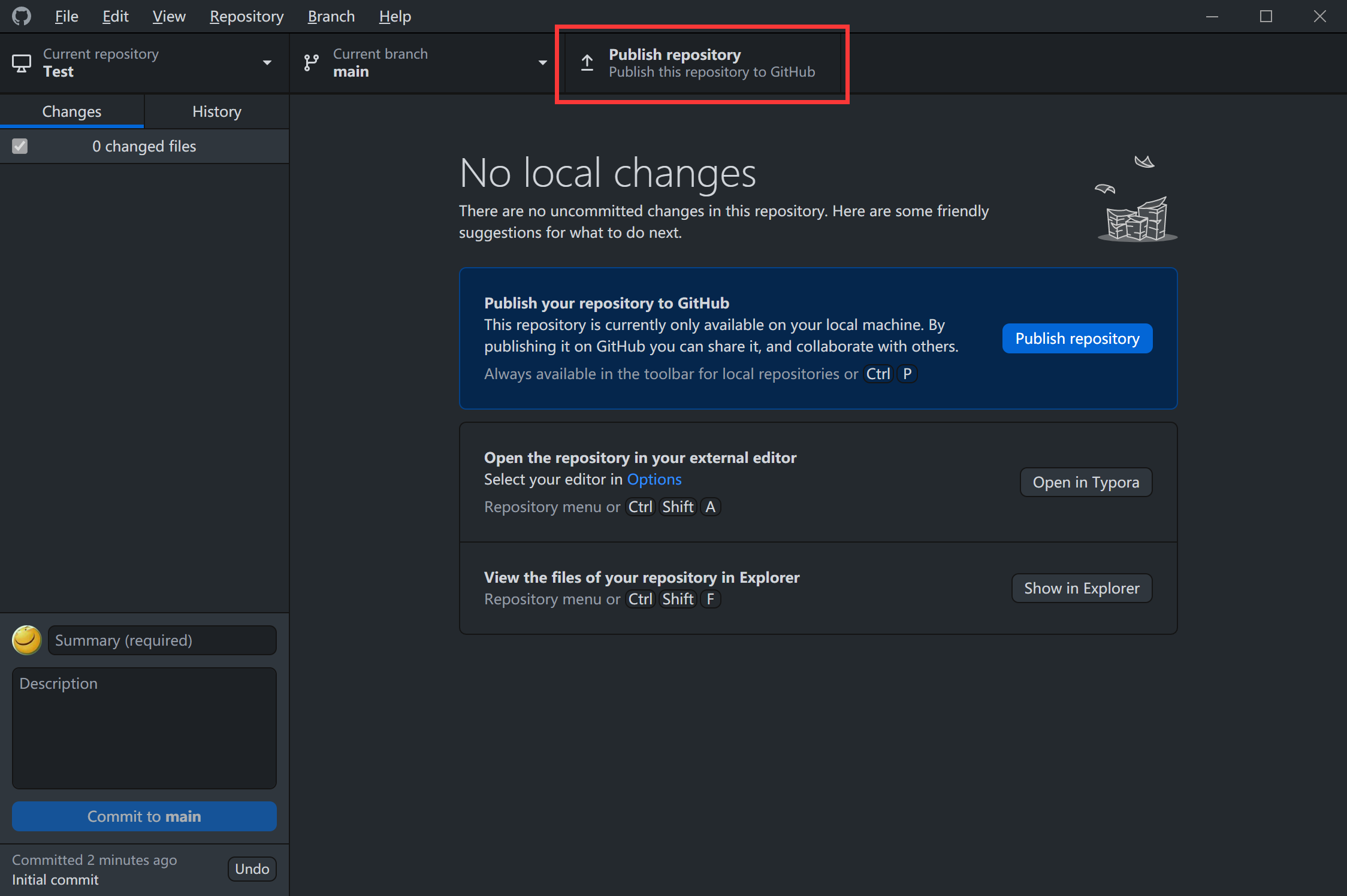Screen dimensions: 1347x896
Task: Follow the Options link
Action: point(654,479)
